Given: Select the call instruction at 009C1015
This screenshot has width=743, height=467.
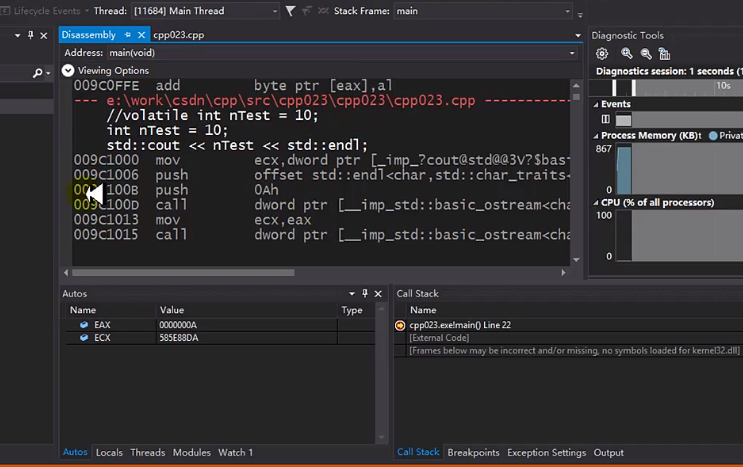Looking at the screenshot, I should click(x=321, y=234).
